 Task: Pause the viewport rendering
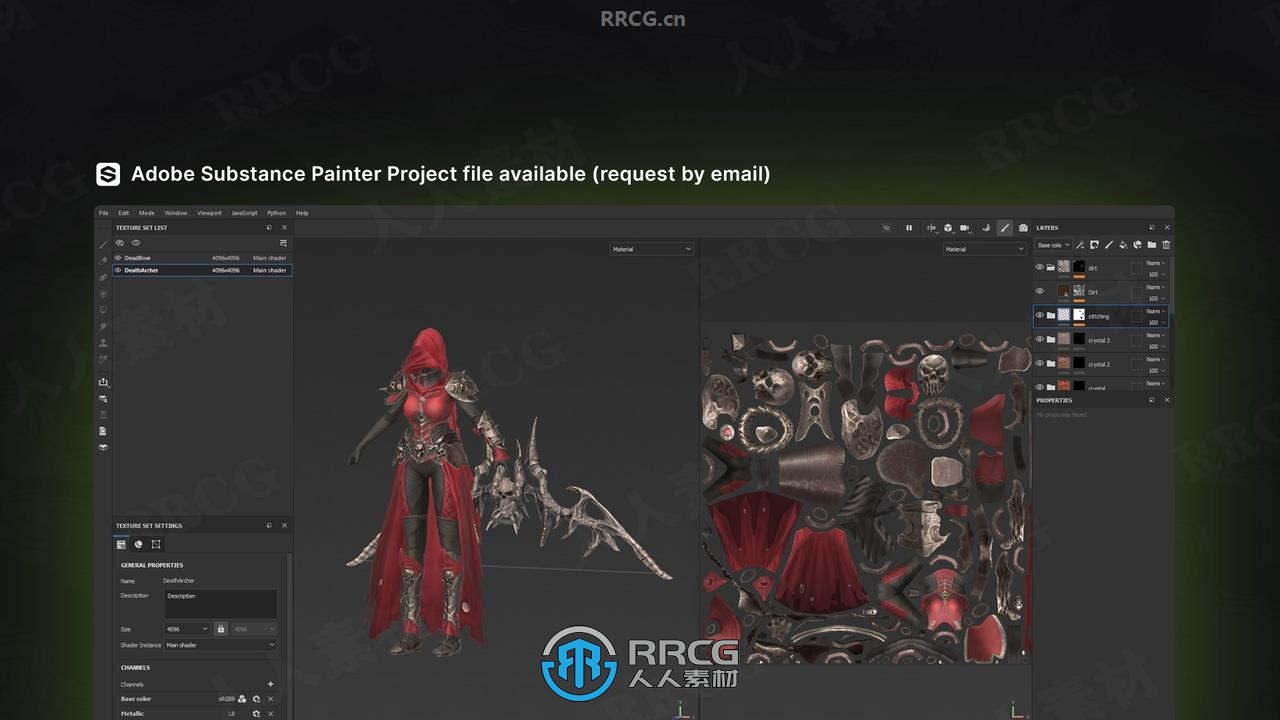tap(909, 228)
